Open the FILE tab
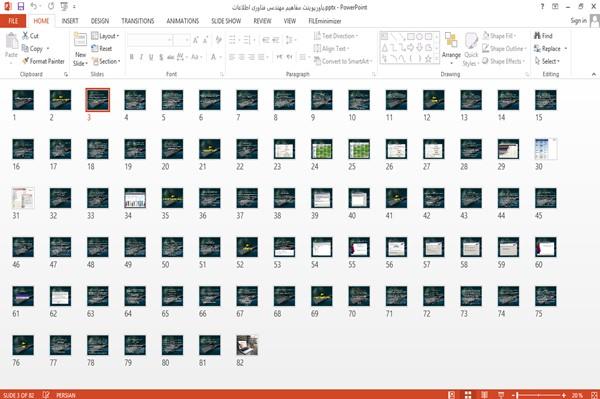 pyautogui.click(x=13, y=21)
